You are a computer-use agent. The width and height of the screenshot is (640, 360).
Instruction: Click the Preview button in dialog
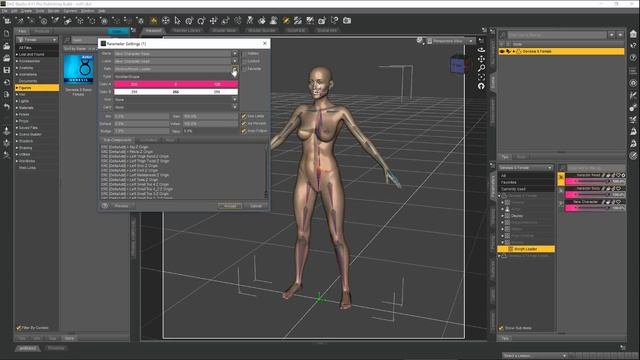(121, 206)
